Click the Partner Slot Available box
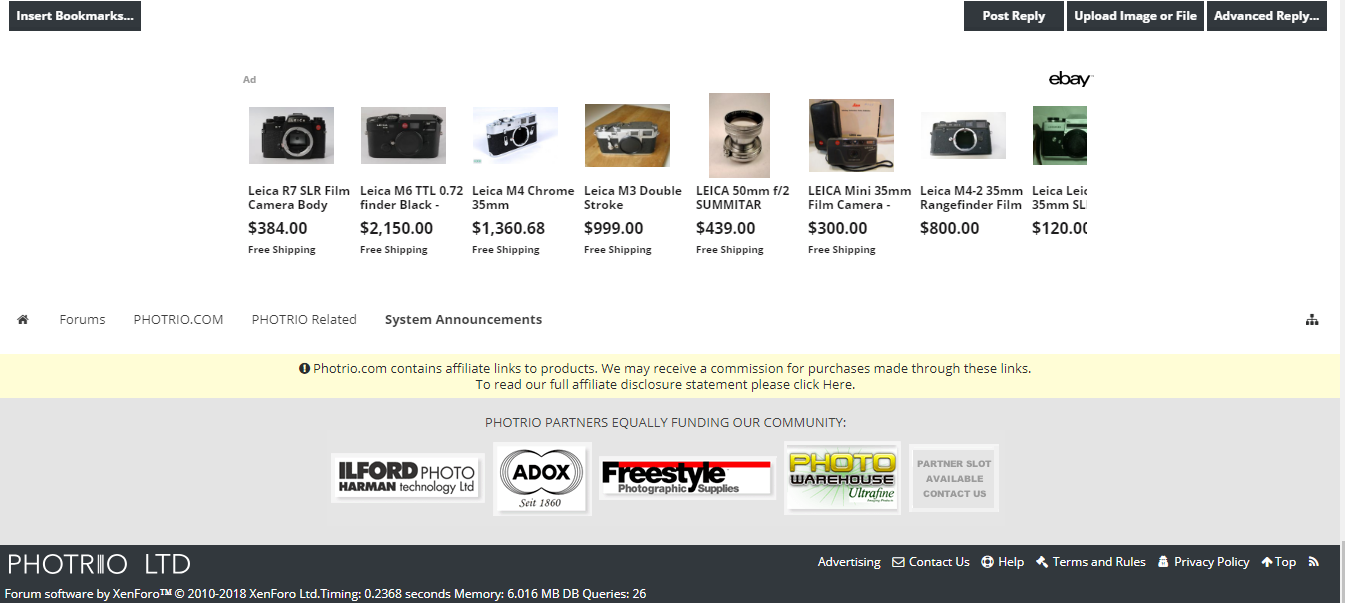The image size is (1345, 603). tap(954, 479)
